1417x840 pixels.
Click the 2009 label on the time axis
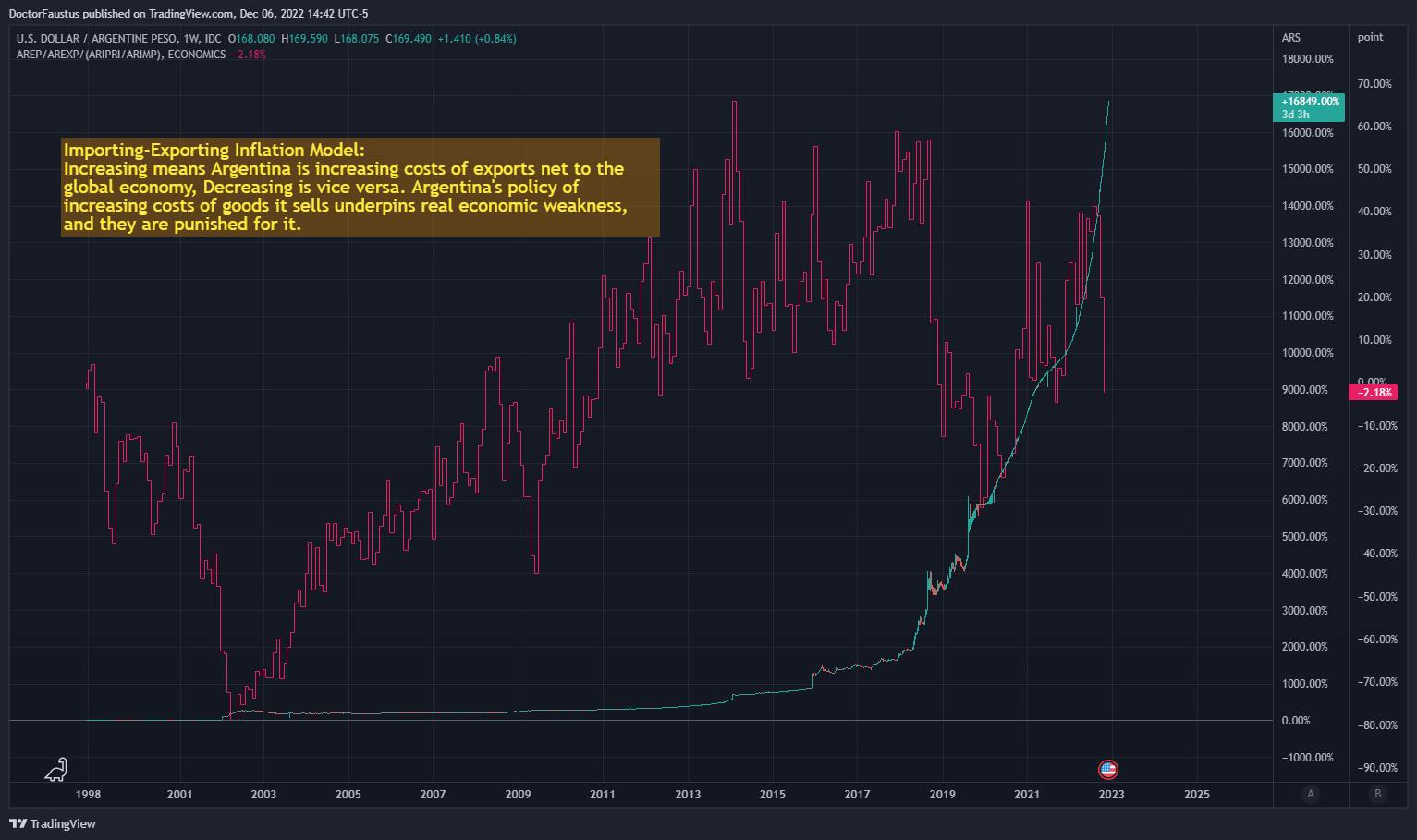[x=518, y=794]
